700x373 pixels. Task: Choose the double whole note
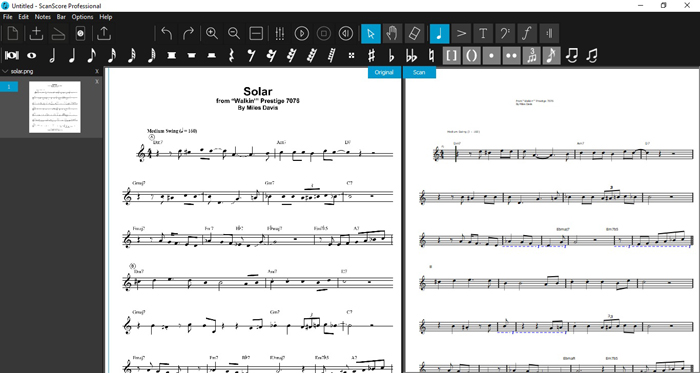pyautogui.click(x=12, y=56)
